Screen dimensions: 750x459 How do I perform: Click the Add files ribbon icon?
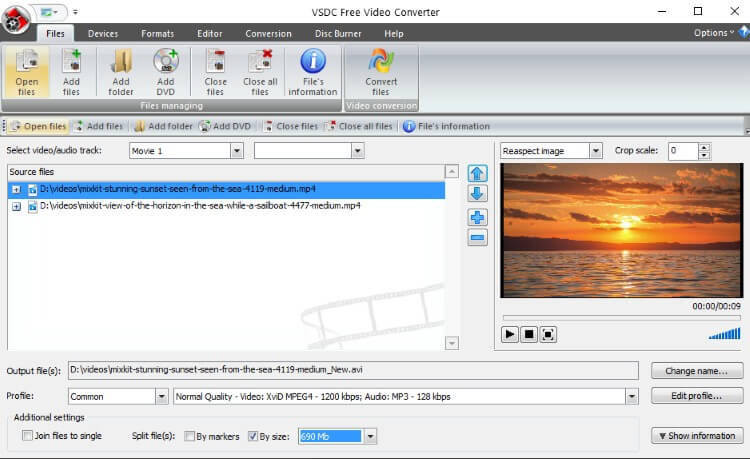[x=71, y=72]
